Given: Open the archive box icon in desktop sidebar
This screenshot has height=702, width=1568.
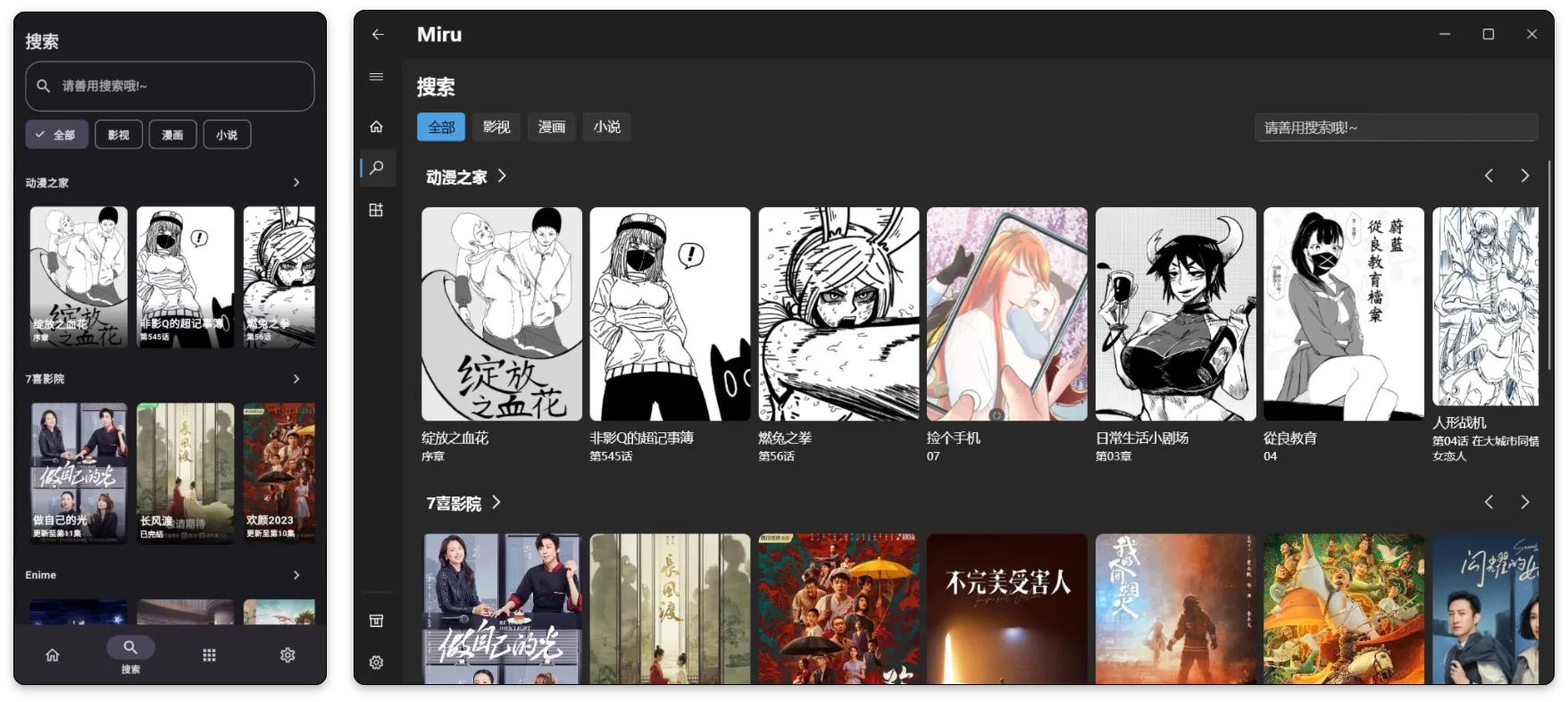Looking at the screenshot, I should pos(376,621).
